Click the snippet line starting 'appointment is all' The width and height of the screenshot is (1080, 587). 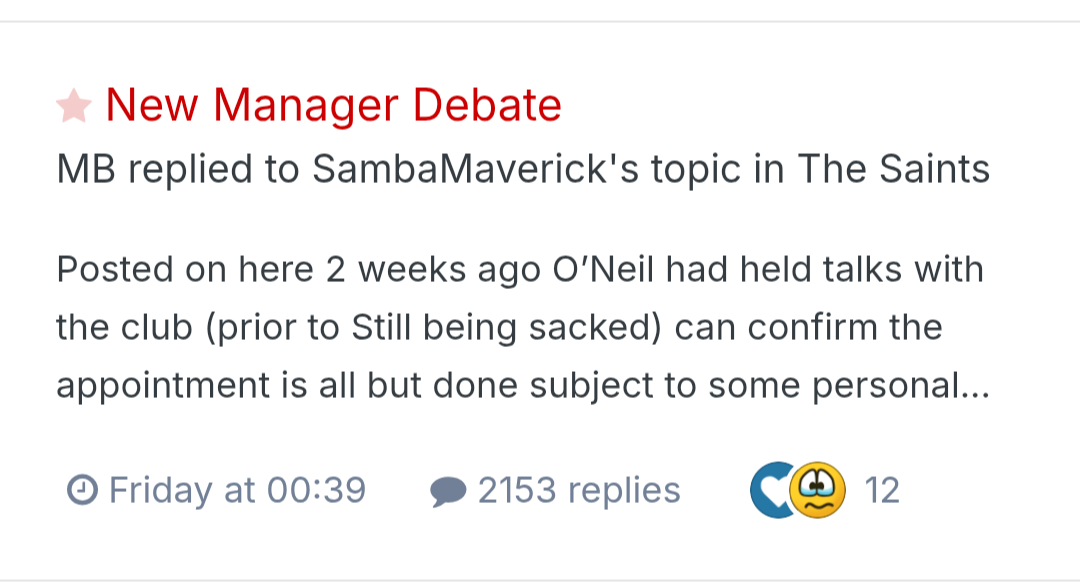(520, 386)
